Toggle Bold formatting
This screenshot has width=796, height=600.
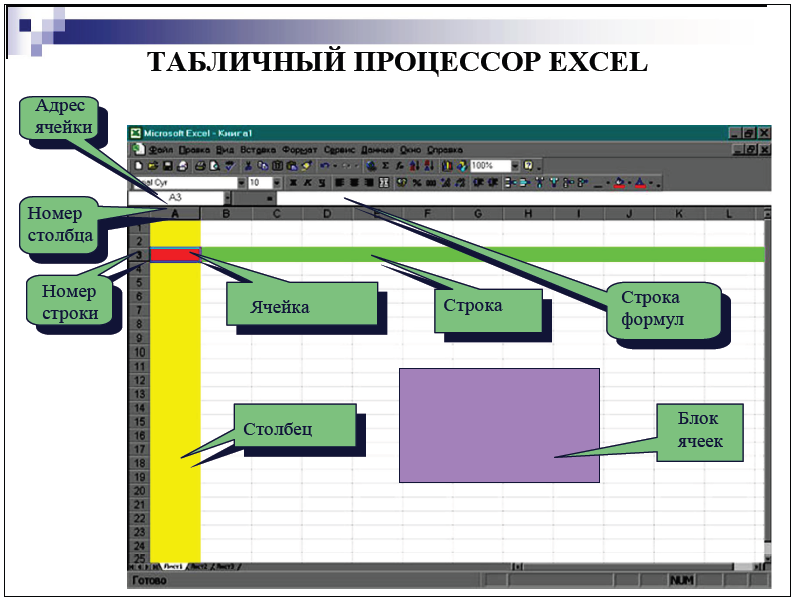pos(293,182)
